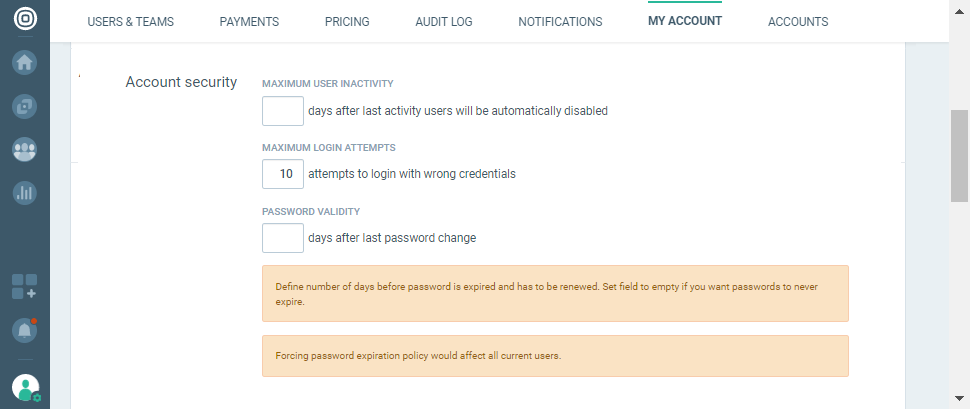The width and height of the screenshot is (970, 409).
Task: Select the My Account tab
Action: pos(685,21)
